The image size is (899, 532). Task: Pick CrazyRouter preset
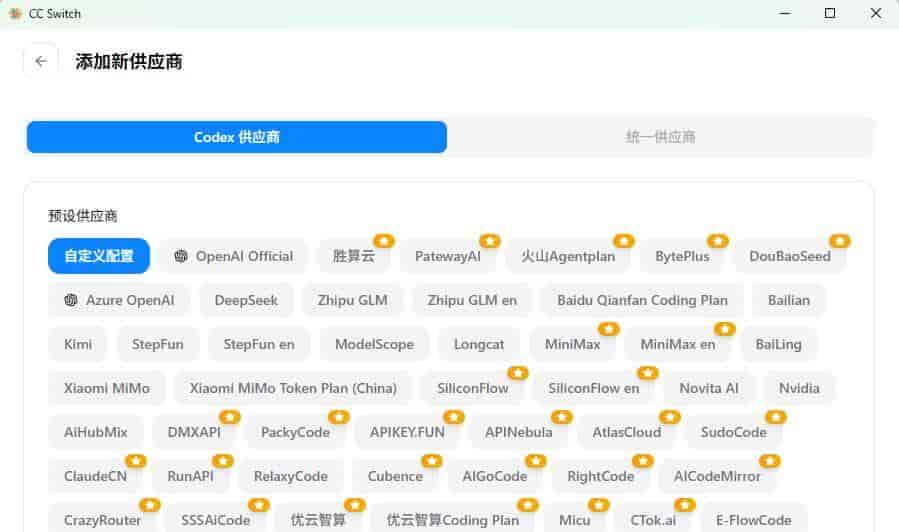point(102,519)
